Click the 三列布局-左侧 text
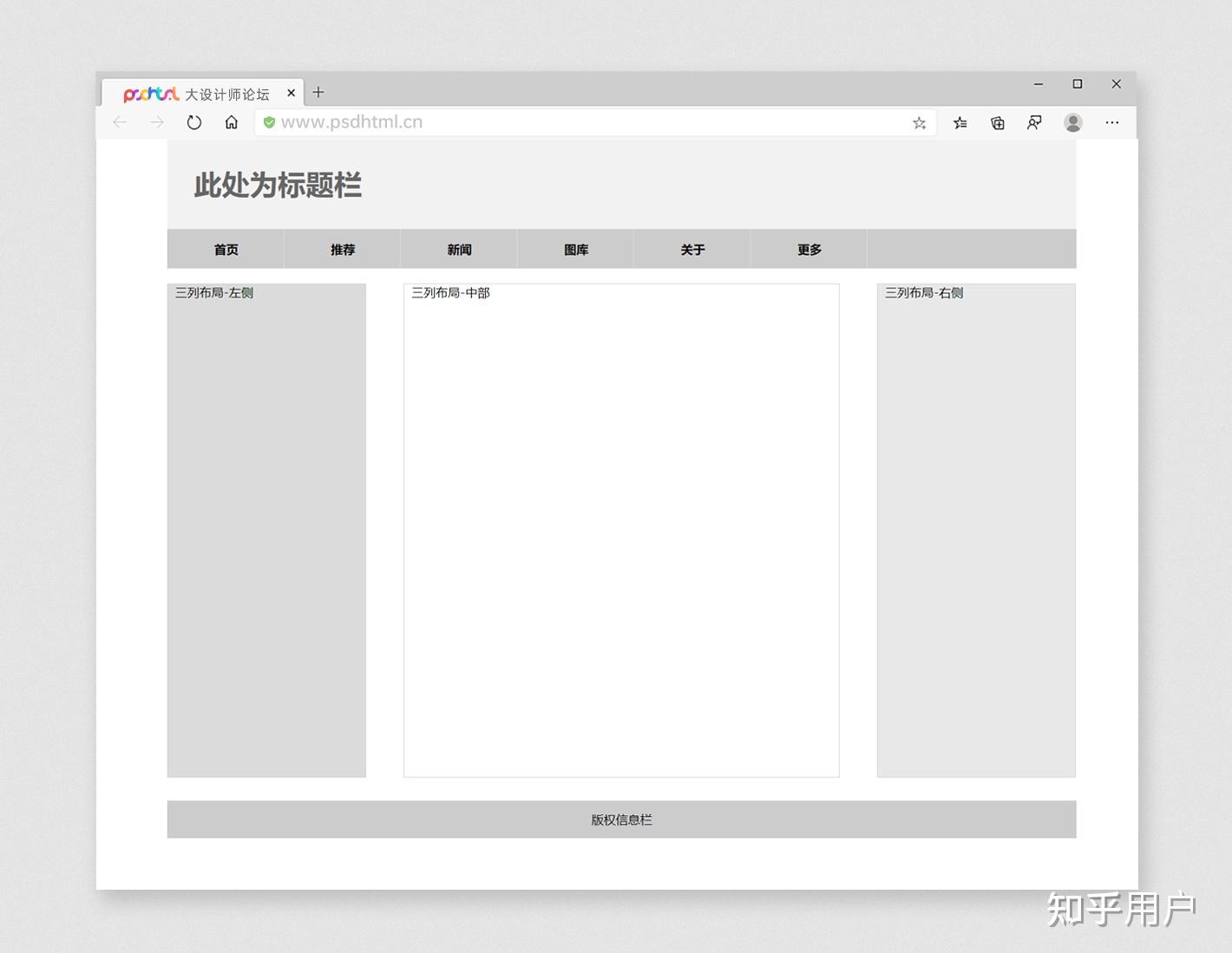Viewport: 1232px width, 953px height. coord(214,293)
